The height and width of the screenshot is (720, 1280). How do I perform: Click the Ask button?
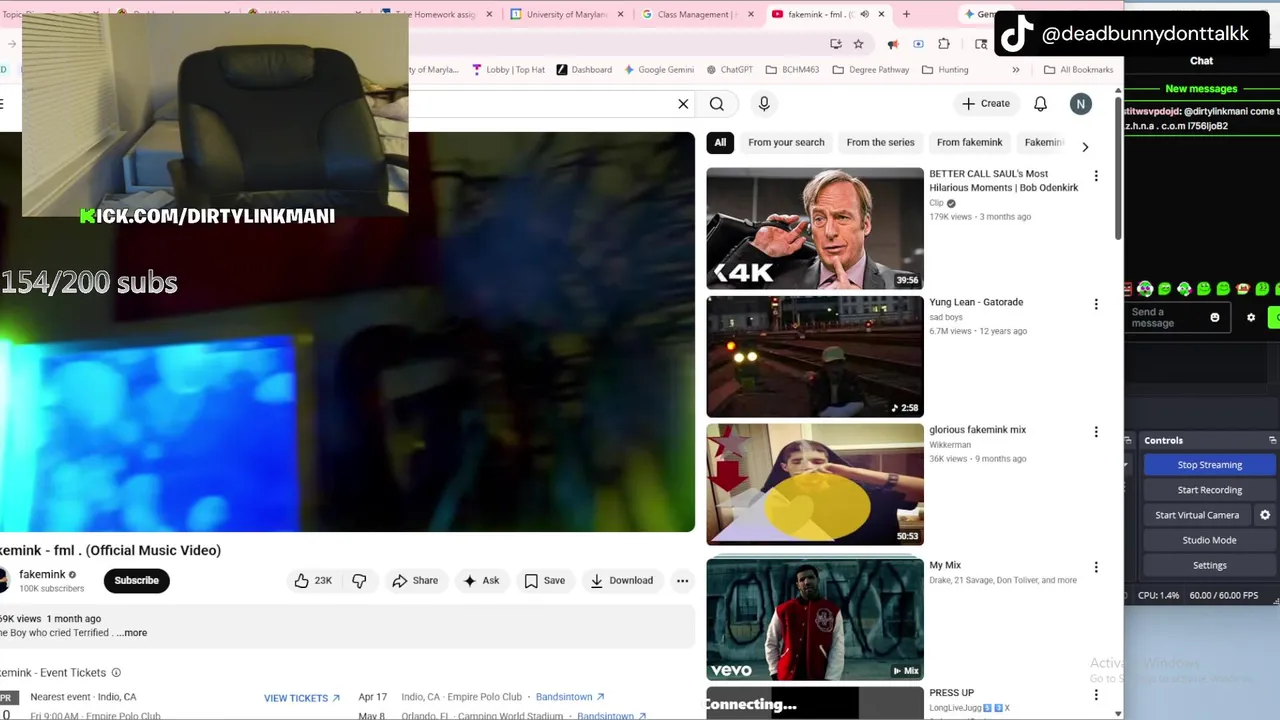[481, 580]
